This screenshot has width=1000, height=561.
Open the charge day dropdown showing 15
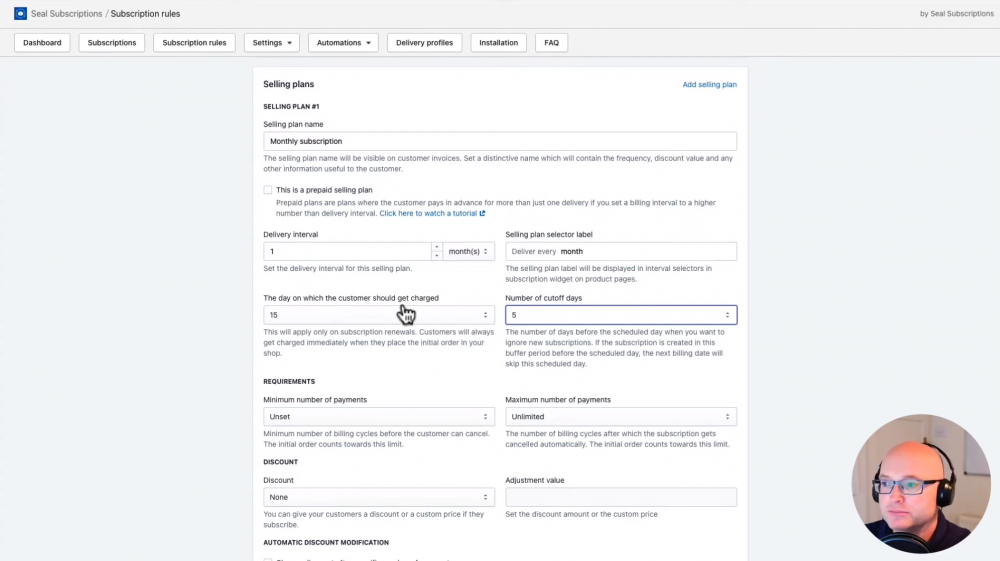click(x=378, y=315)
